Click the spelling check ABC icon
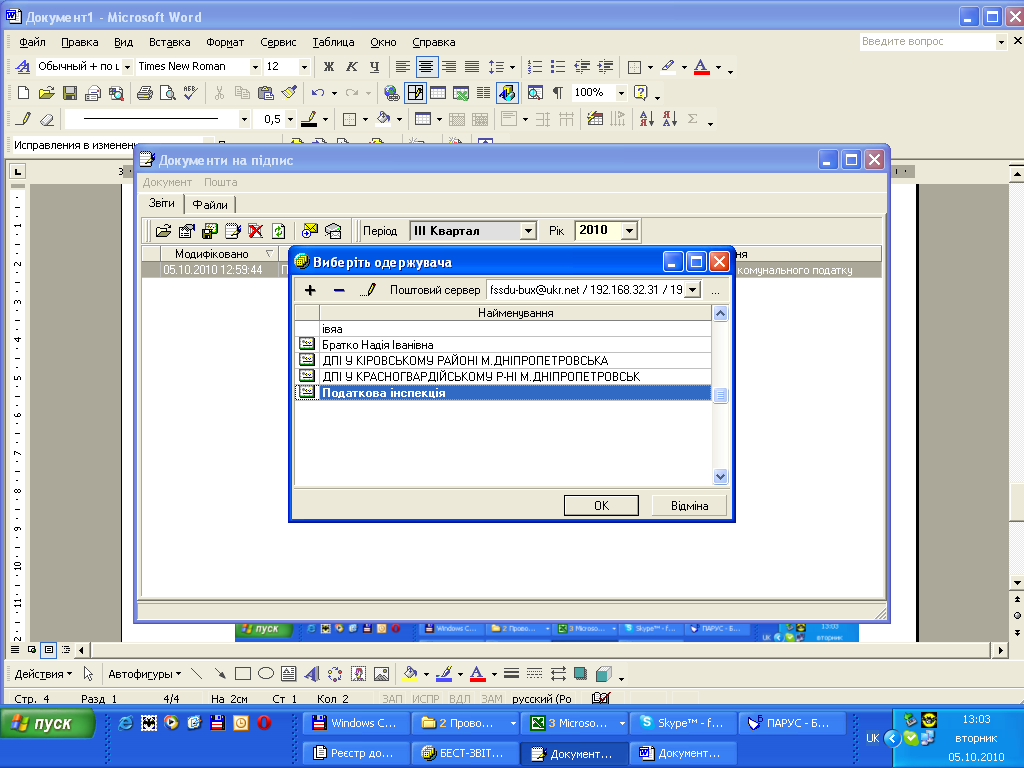This screenshot has width=1024, height=768. click(191, 93)
